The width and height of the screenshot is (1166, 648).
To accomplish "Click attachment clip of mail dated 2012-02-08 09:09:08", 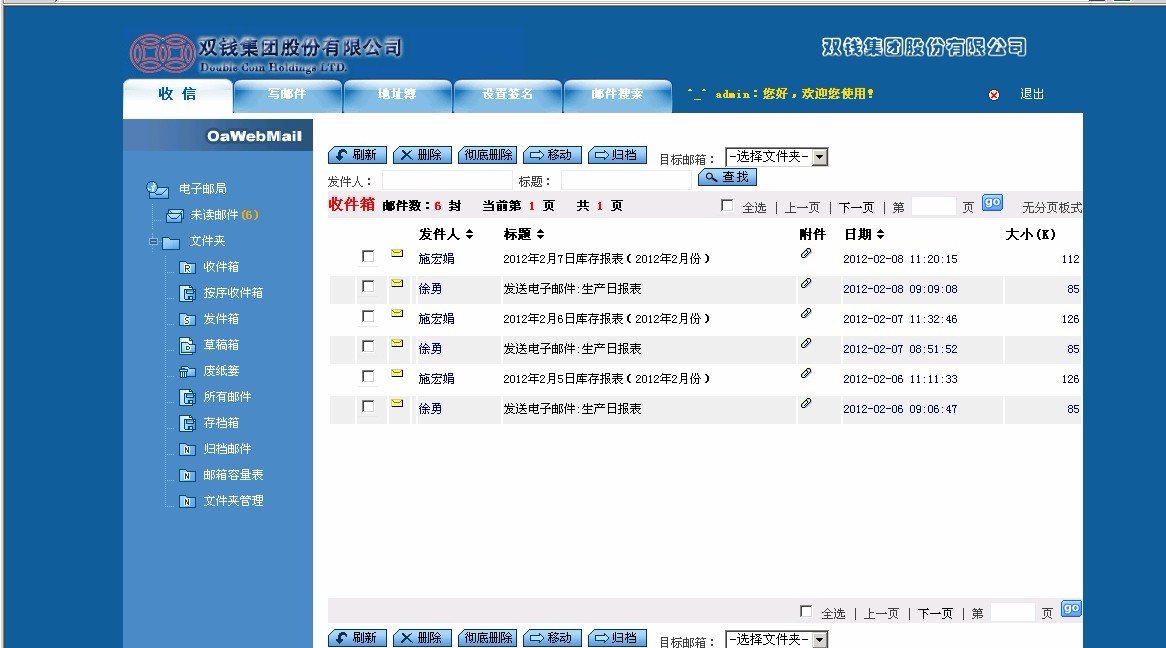I will (805, 283).
